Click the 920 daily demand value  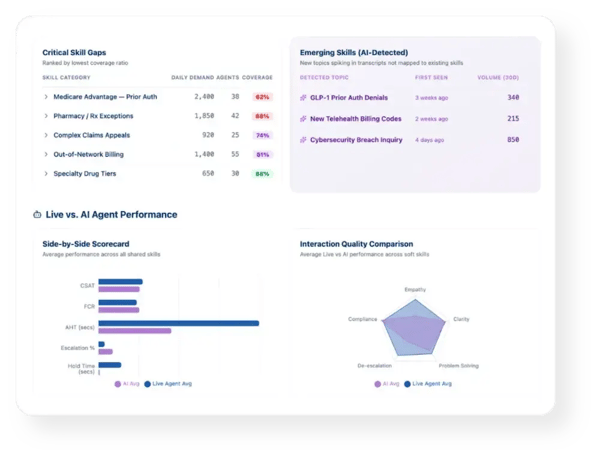click(x=208, y=135)
